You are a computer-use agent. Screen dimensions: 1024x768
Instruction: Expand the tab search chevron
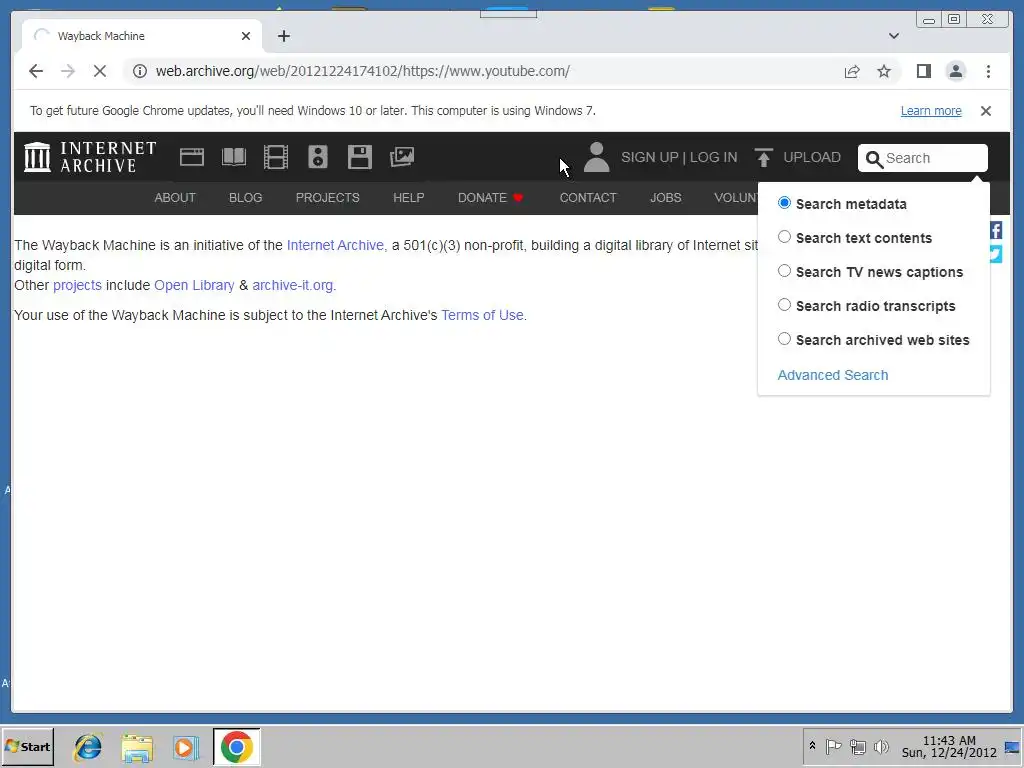pos(894,36)
